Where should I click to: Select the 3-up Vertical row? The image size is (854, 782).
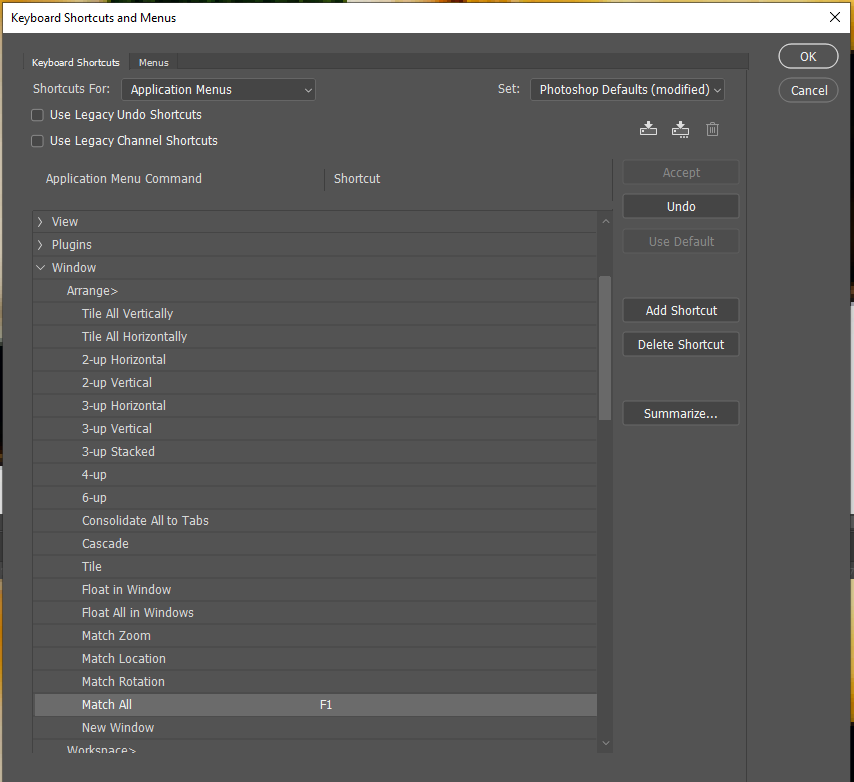315,429
